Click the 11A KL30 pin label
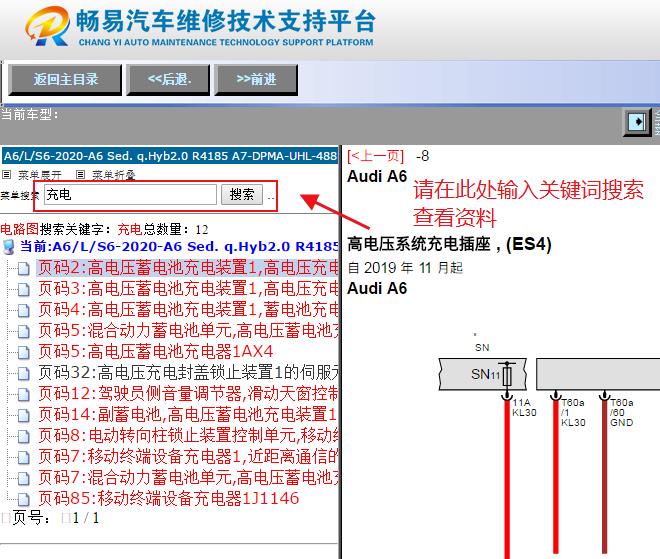 (524, 407)
